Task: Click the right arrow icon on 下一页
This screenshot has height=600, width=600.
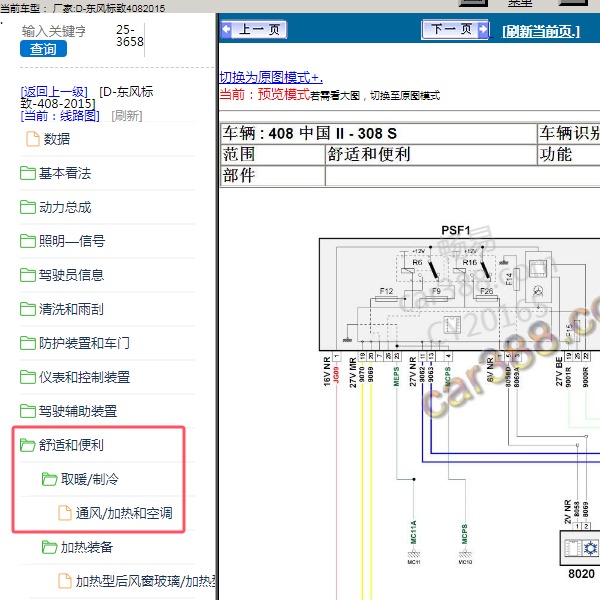Action: click(x=483, y=29)
